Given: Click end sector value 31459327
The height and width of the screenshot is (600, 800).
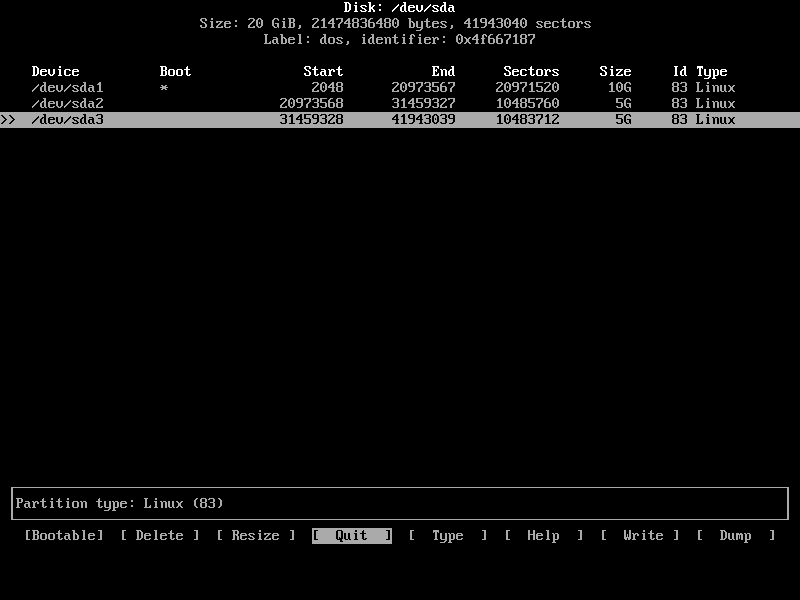Looking at the screenshot, I should coord(423,104).
